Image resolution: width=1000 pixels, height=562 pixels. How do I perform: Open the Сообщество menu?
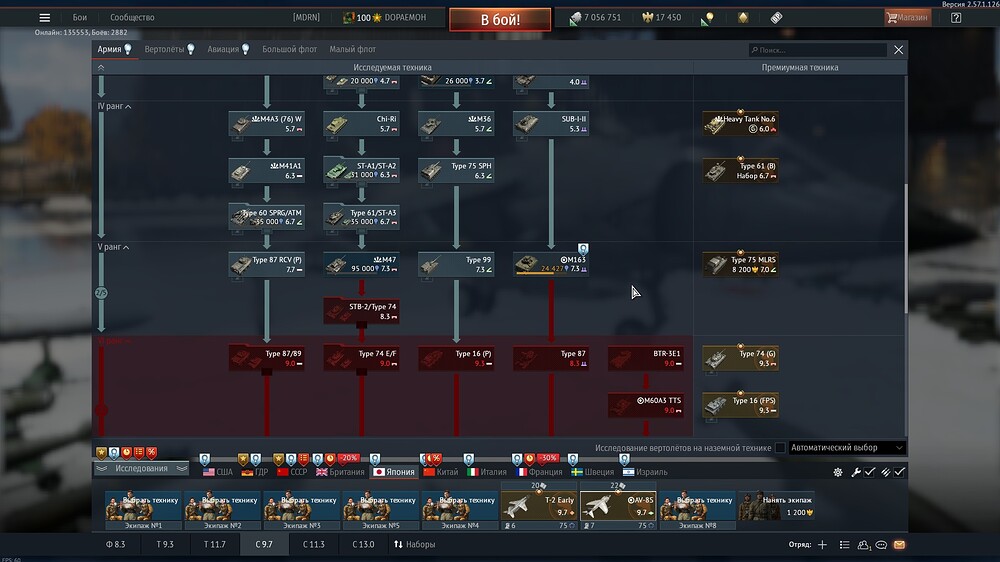(x=132, y=17)
